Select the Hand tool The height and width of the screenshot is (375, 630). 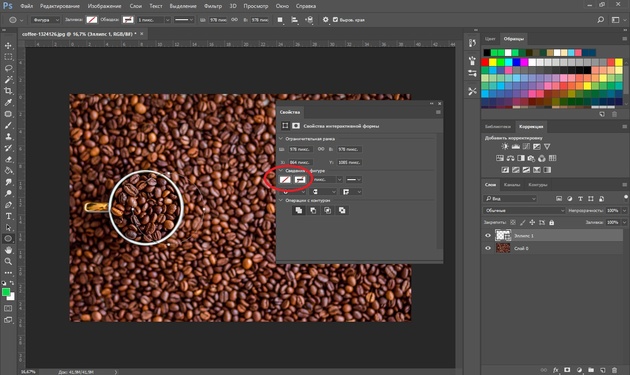tap(8, 250)
